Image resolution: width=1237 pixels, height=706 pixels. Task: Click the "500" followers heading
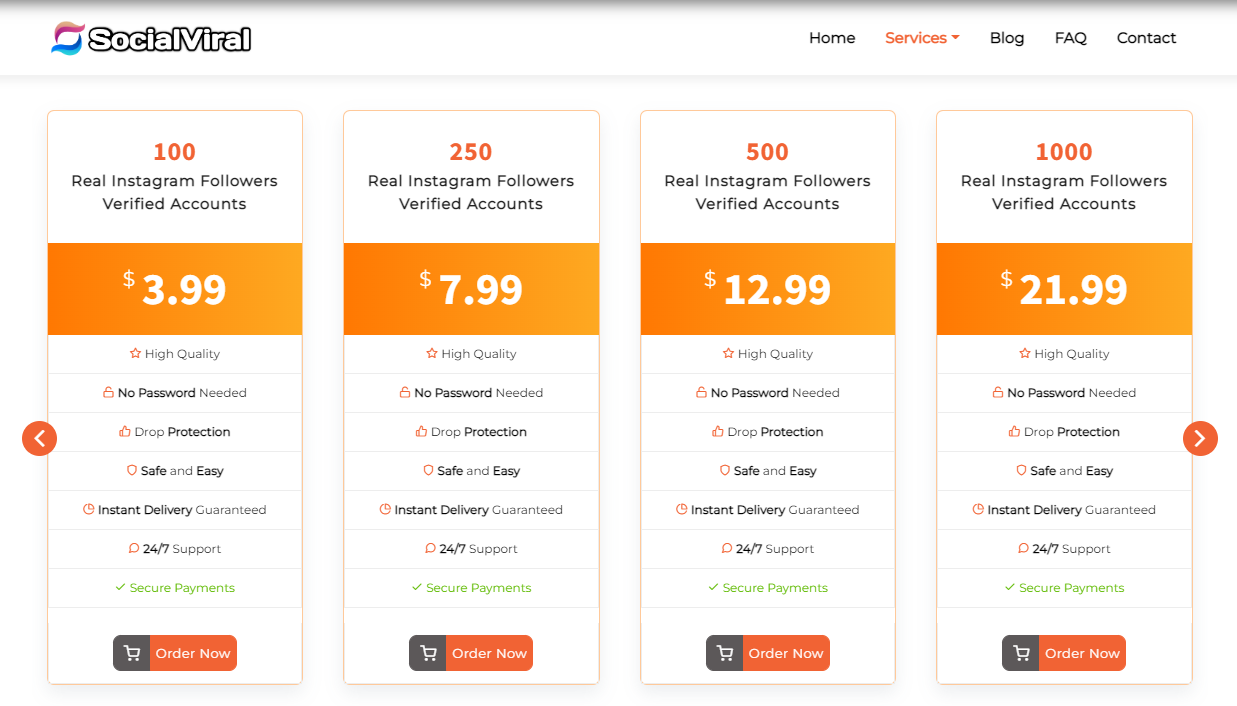tap(767, 152)
